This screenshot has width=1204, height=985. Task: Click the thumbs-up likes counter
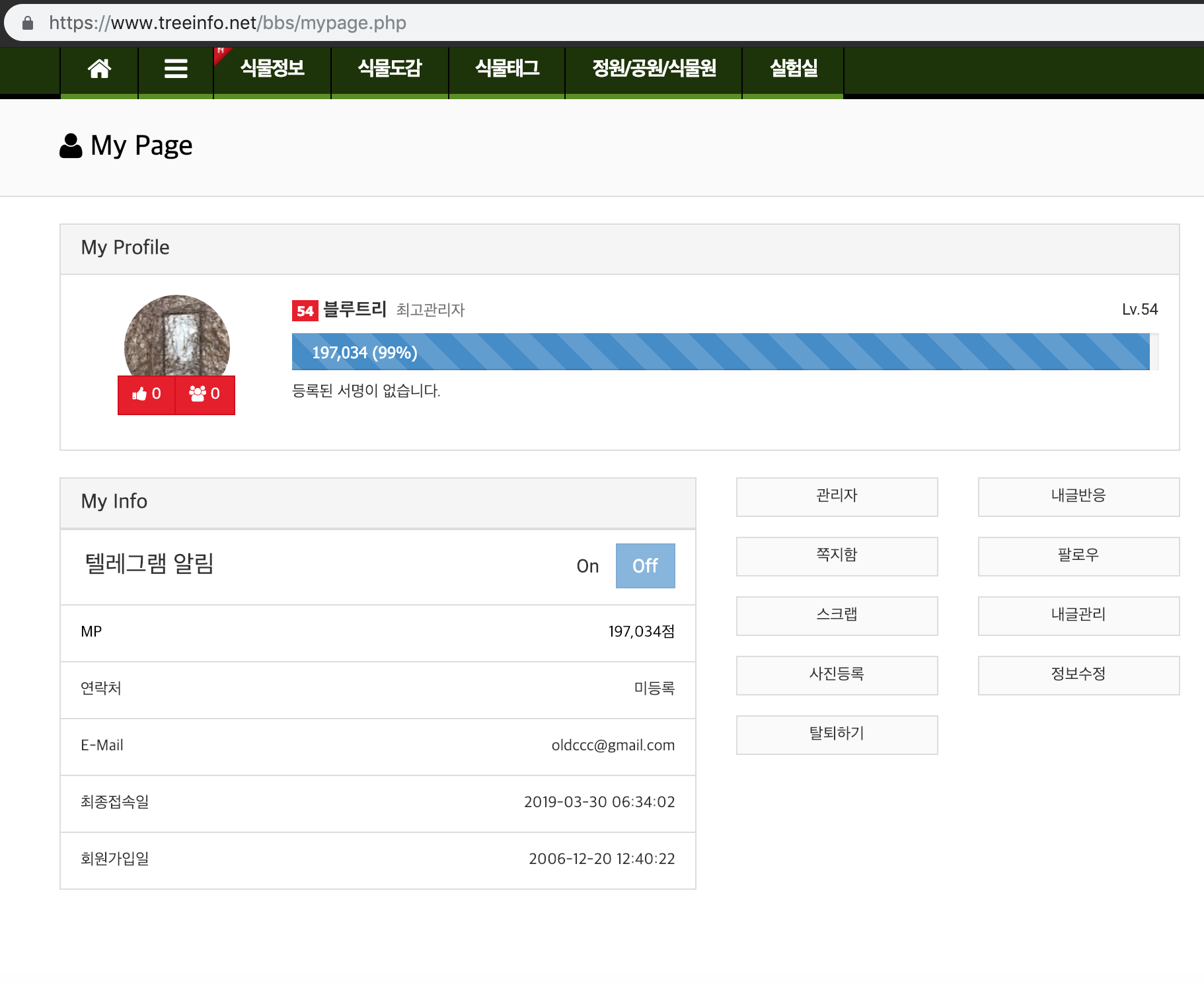(x=147, y=394)
